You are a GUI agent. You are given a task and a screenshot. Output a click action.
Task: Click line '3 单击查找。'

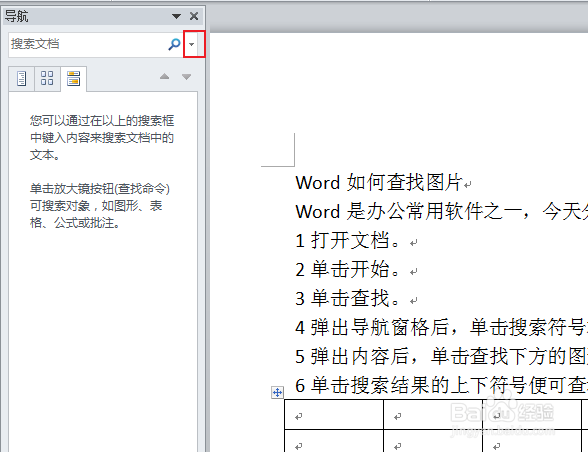click(x=347, y=299)
